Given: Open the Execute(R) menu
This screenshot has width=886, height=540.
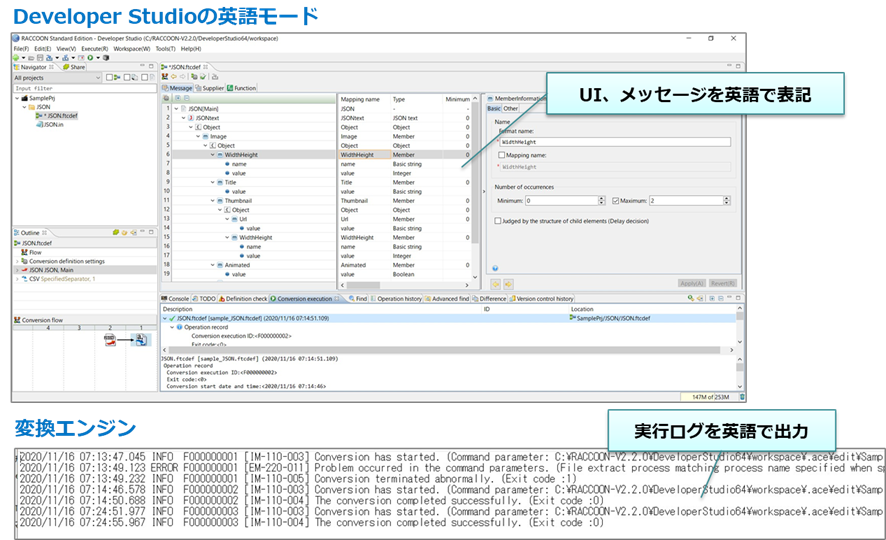Looking at the screenshot, I should 94,49.
